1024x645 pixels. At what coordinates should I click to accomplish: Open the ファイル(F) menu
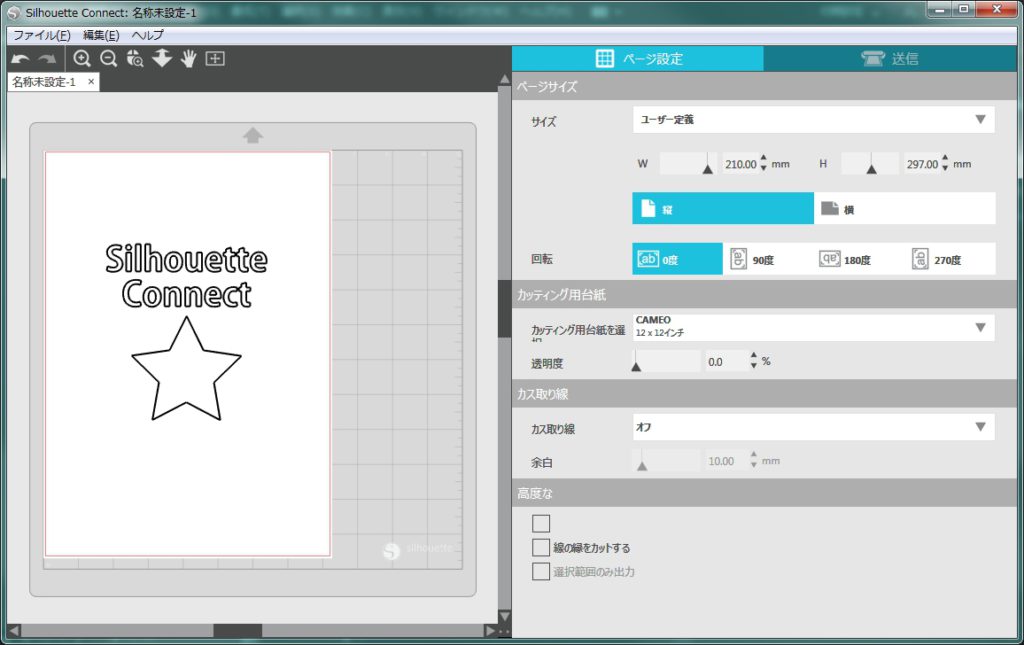pos(42,35)
